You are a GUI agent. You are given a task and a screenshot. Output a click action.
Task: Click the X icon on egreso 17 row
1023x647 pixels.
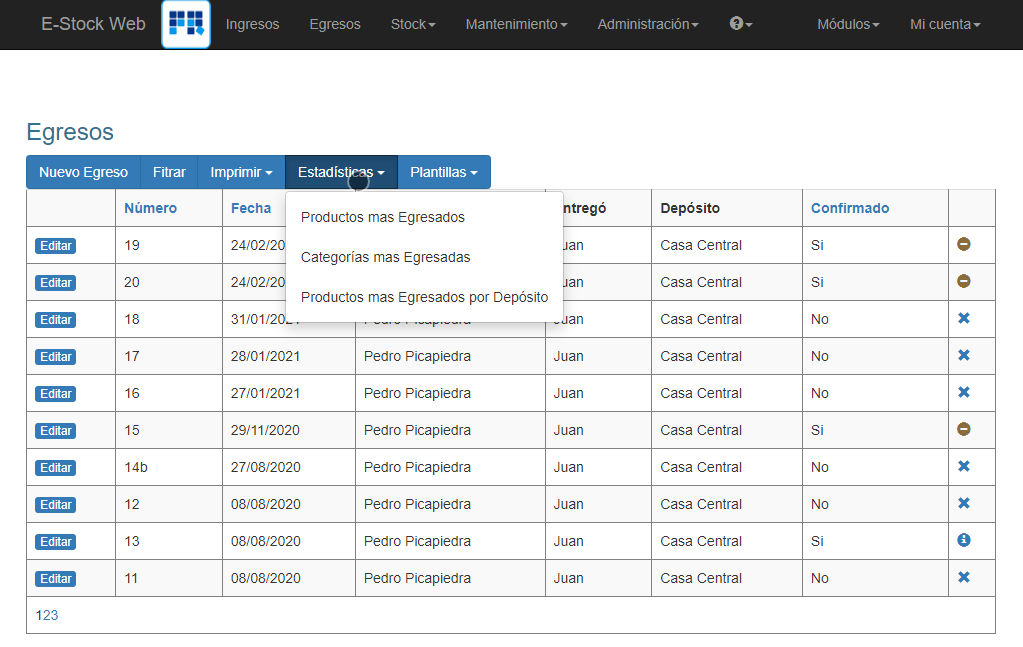click(x=963, y=355)
